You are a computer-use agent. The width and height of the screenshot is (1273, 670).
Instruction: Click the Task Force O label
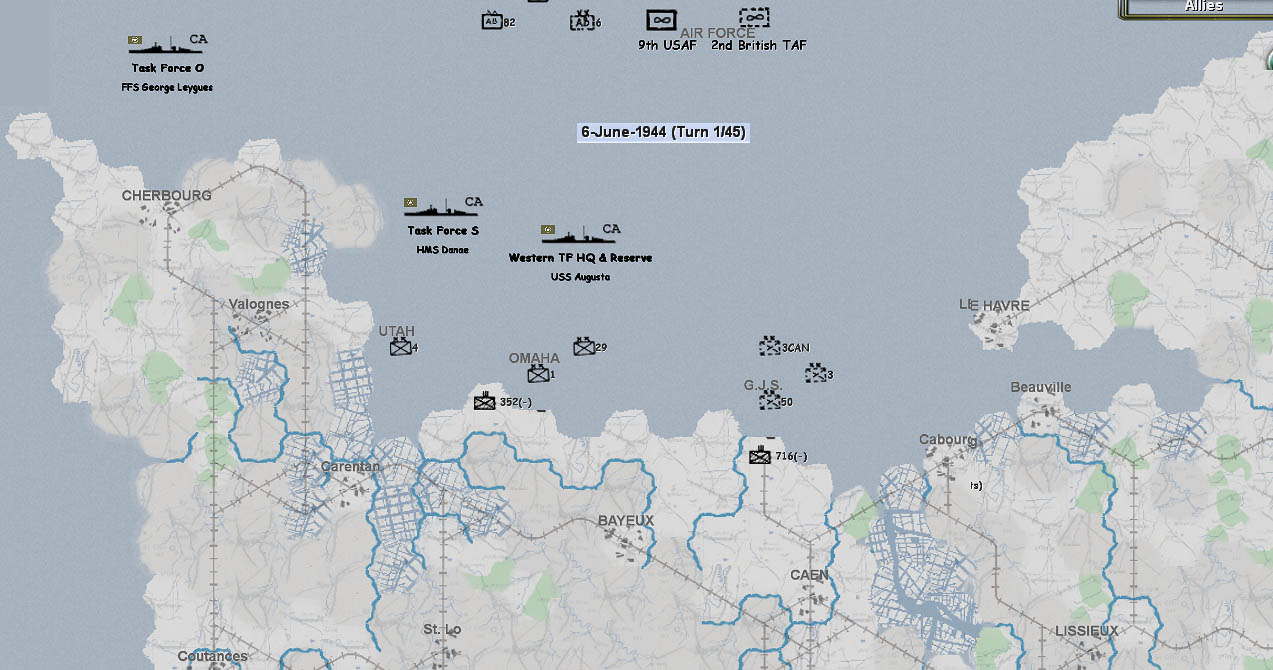168,68
